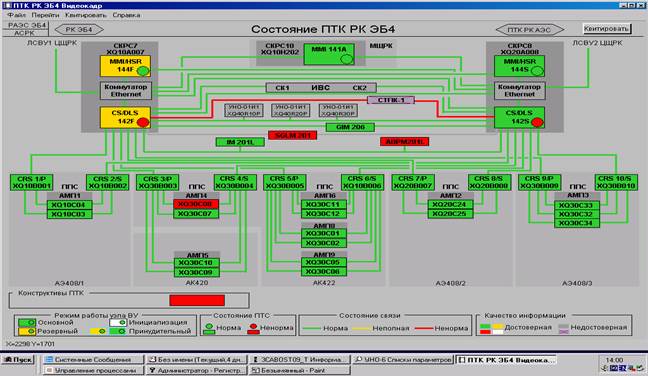This screenshot has width=648, height=376.
Task: Click the XQ30C10 module in АМП5
Action: click(196, 263)
